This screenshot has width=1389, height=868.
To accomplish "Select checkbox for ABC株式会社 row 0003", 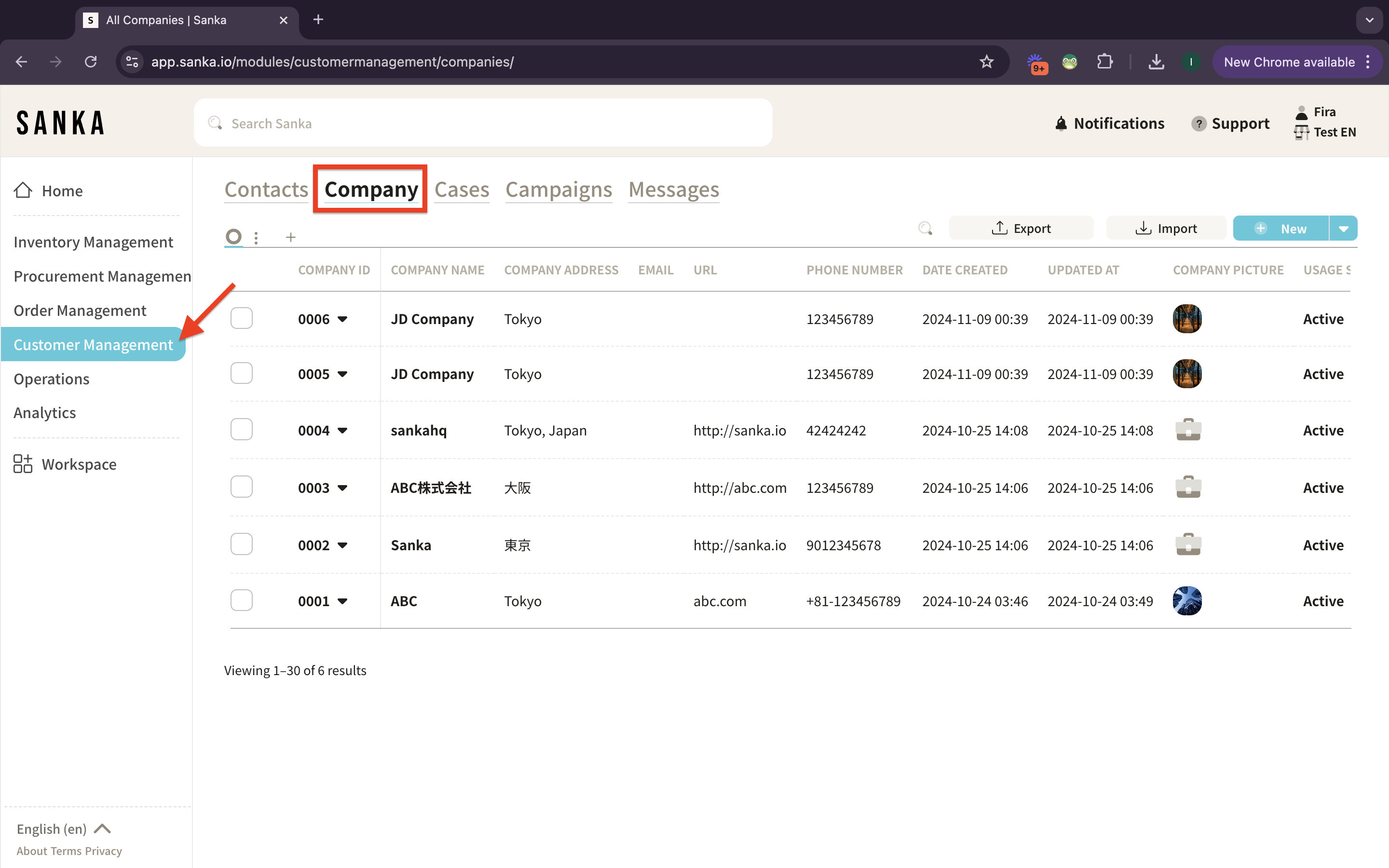I will [242, 487].
